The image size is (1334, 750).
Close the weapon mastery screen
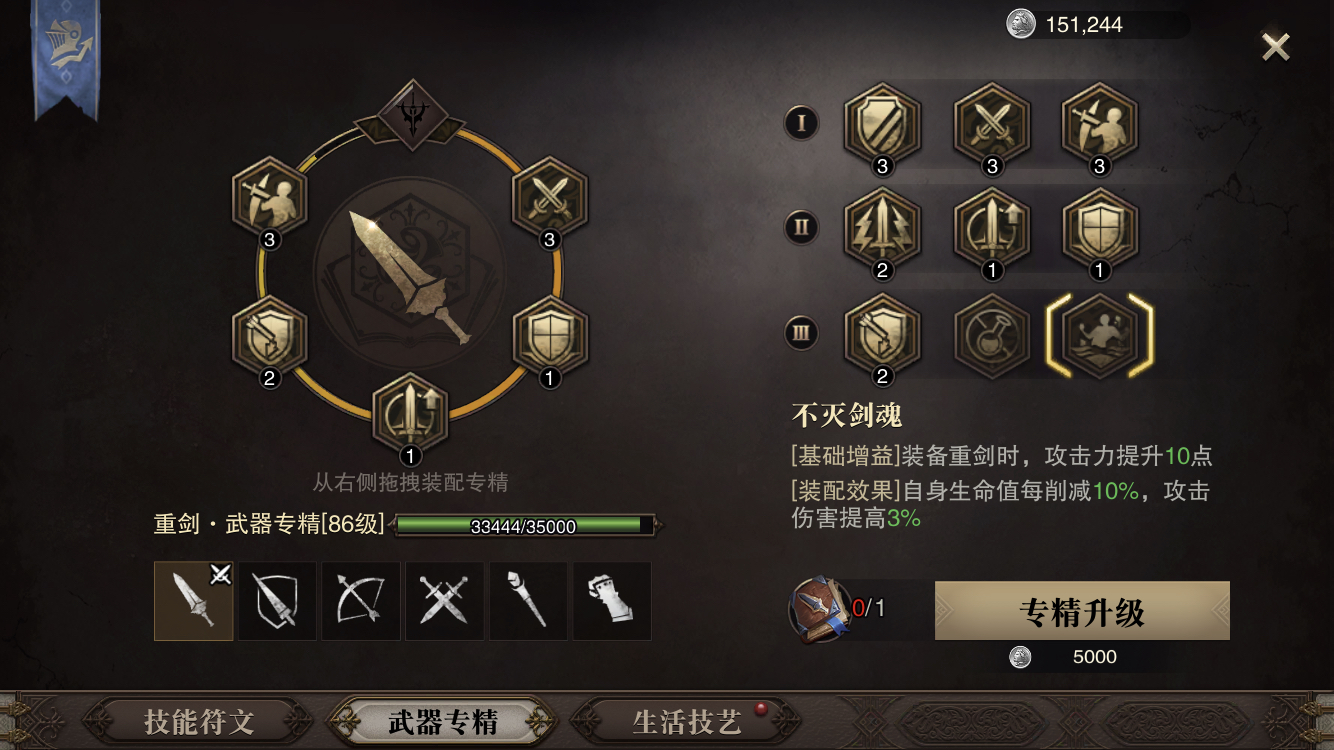tap(1275, 46)
